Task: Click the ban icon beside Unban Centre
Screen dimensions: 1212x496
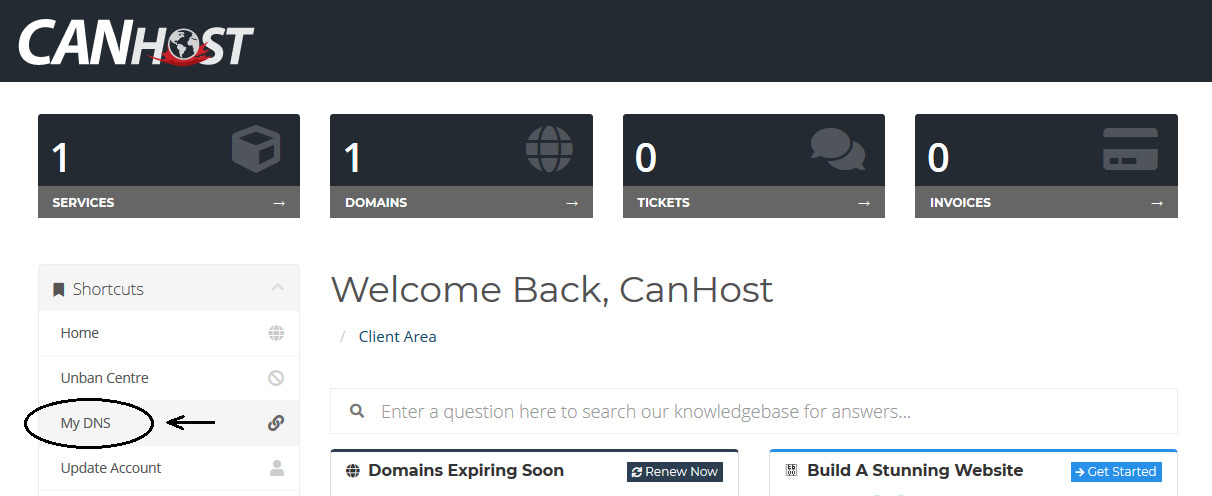Action: pos(276,378)
